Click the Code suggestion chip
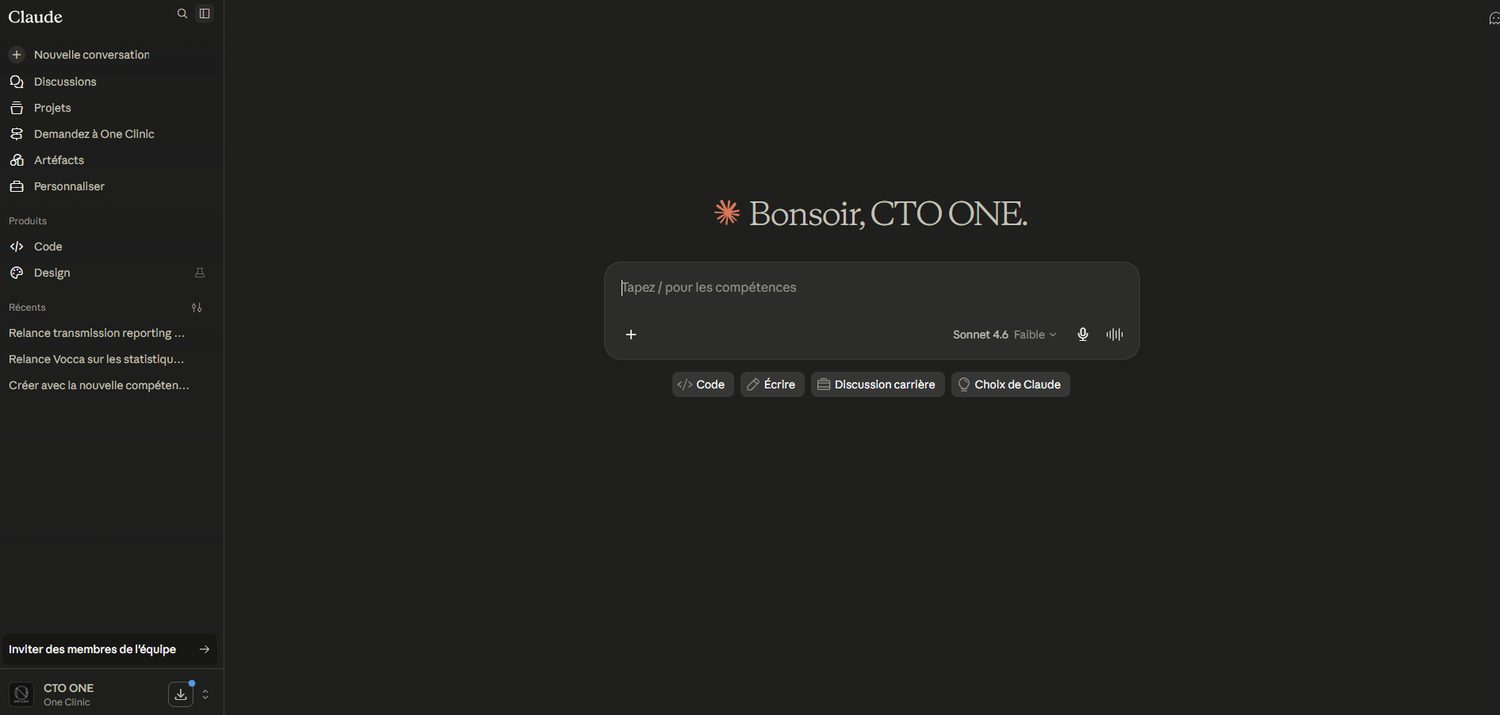This screenshot has height=715, width=1500. [702, 384]
